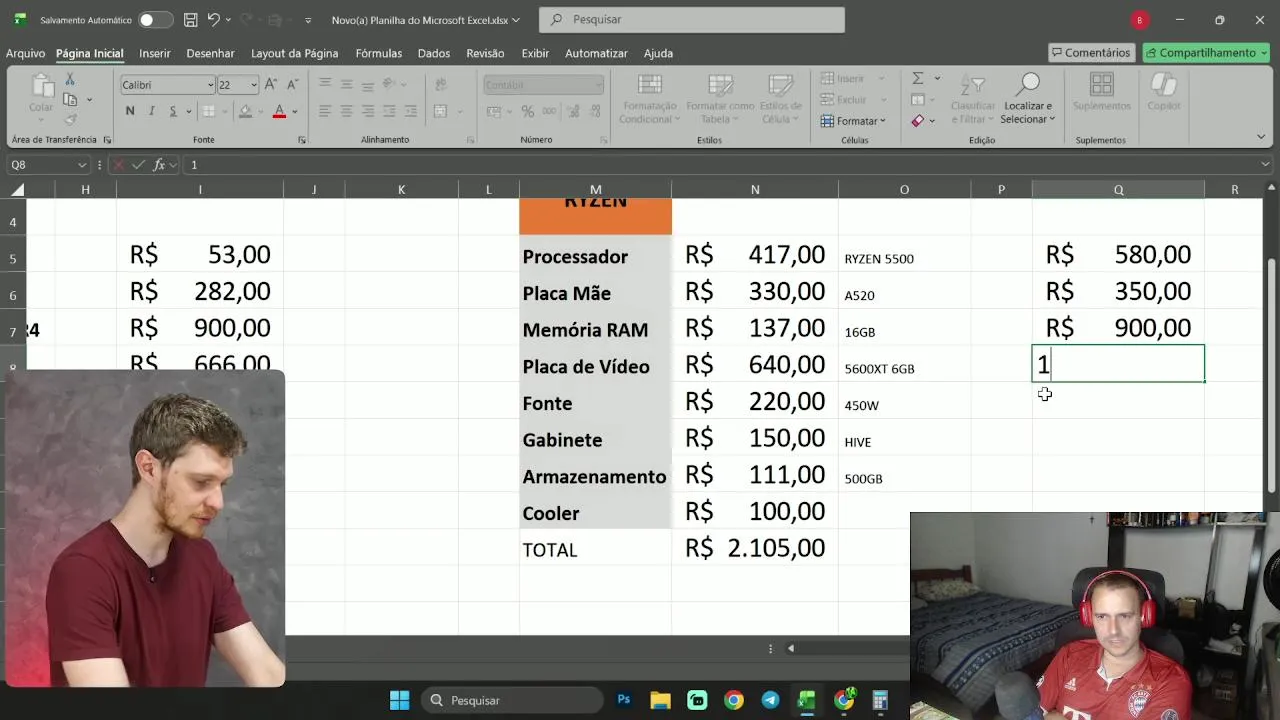The height and width of the screenshot is (720, 1280).
Task: Expand the formula bar chevron
Action: click(x=1266, y=165)
